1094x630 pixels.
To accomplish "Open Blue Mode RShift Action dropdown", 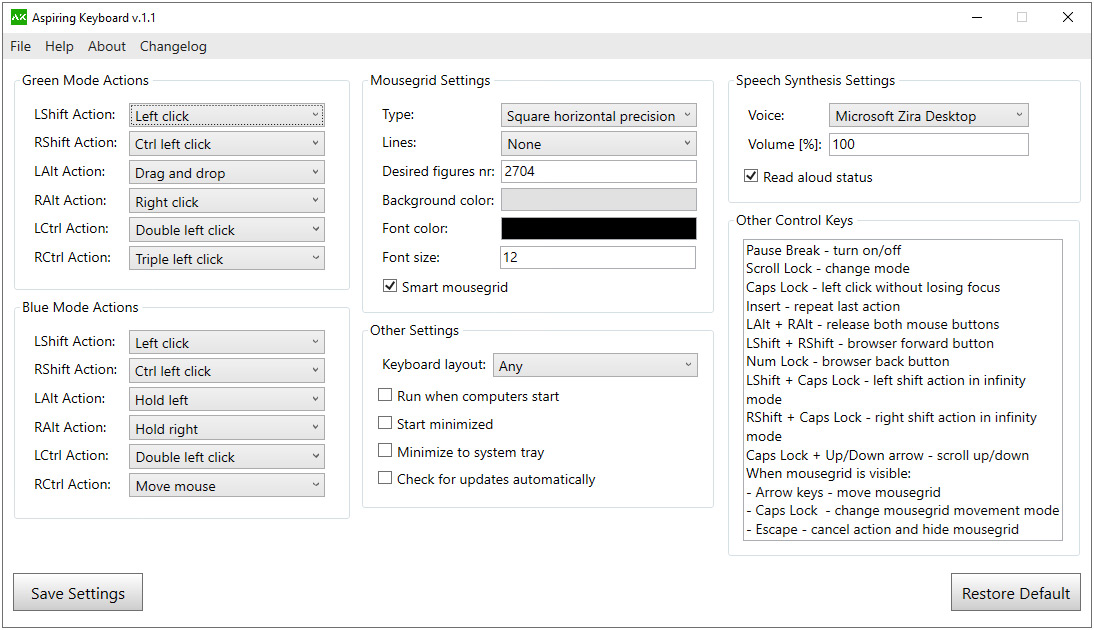I will coord(227,370).
